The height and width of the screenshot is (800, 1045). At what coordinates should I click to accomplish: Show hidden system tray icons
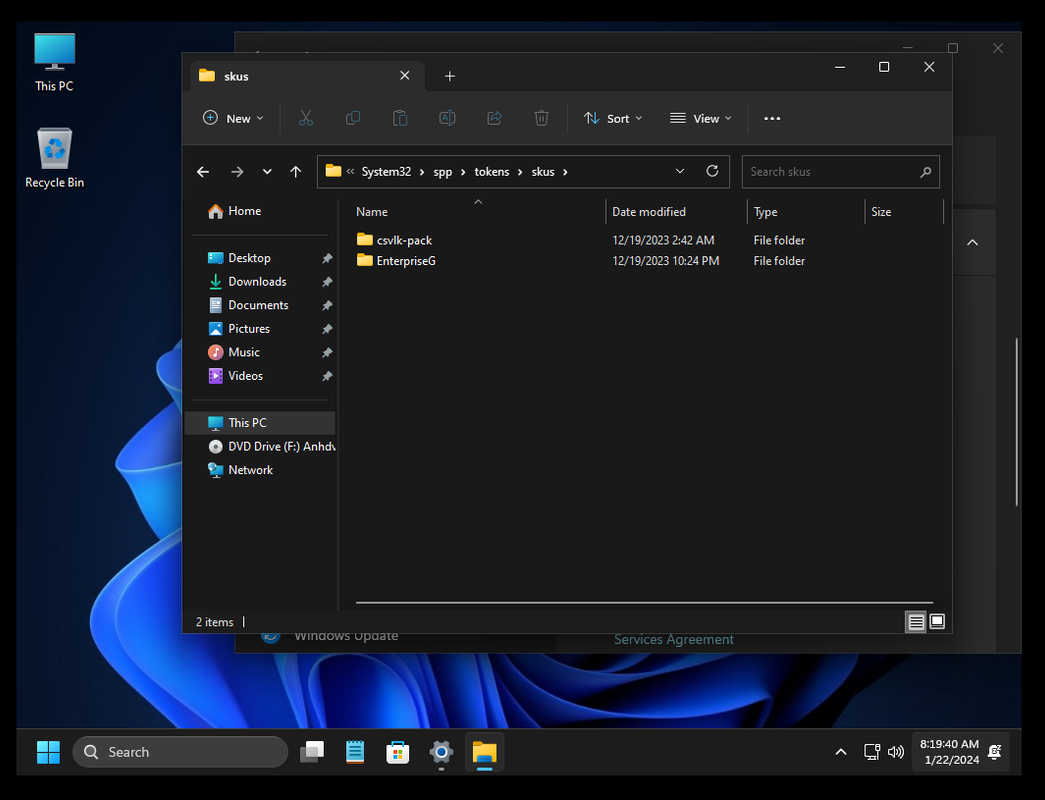click(841, 752)
